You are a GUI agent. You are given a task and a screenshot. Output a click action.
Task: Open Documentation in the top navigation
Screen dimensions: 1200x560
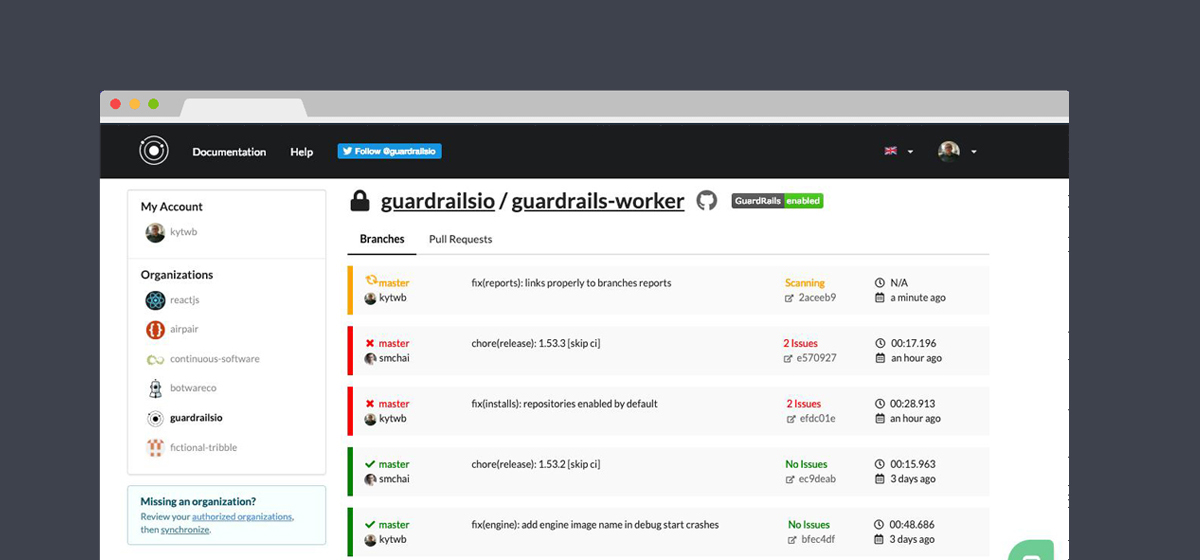pos(229,152)
